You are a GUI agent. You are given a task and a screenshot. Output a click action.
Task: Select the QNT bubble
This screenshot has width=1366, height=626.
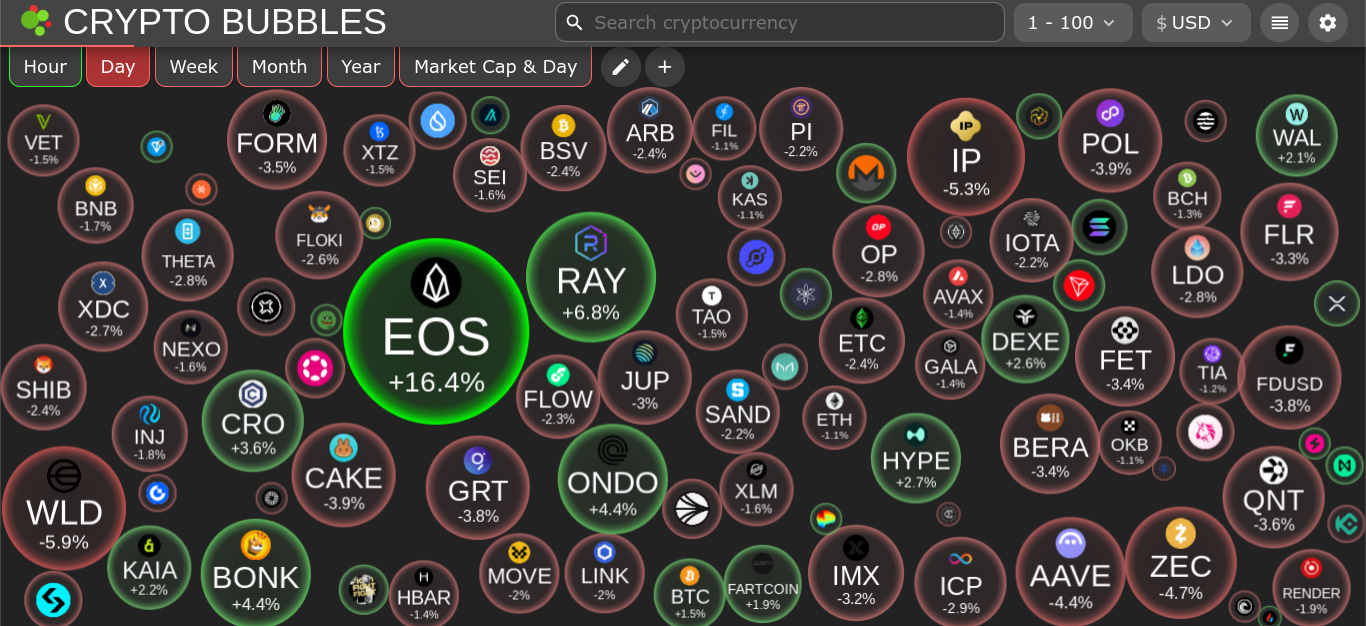point(1274,497)
